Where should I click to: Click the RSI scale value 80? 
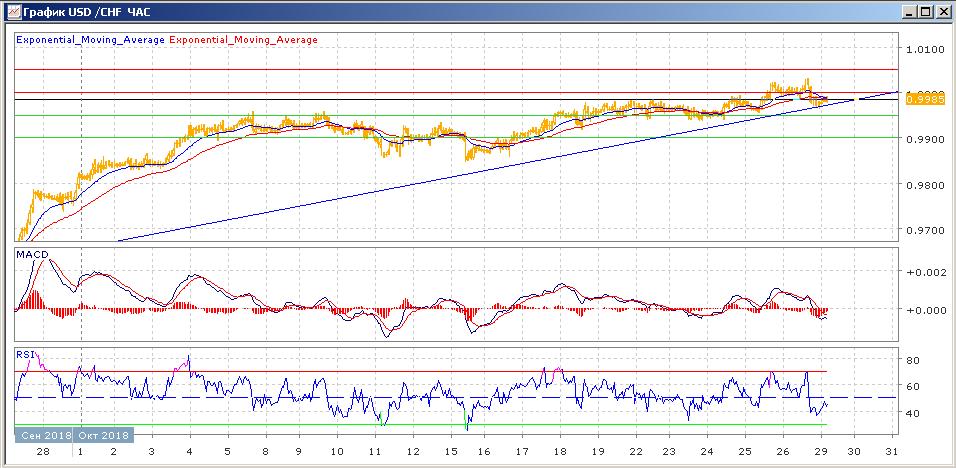click(914, 360)
